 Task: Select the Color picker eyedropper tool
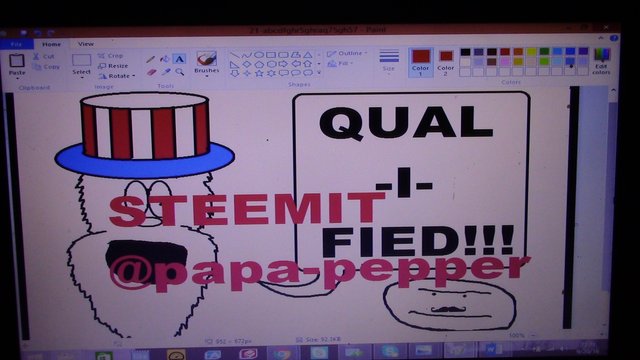coord(165,72)
